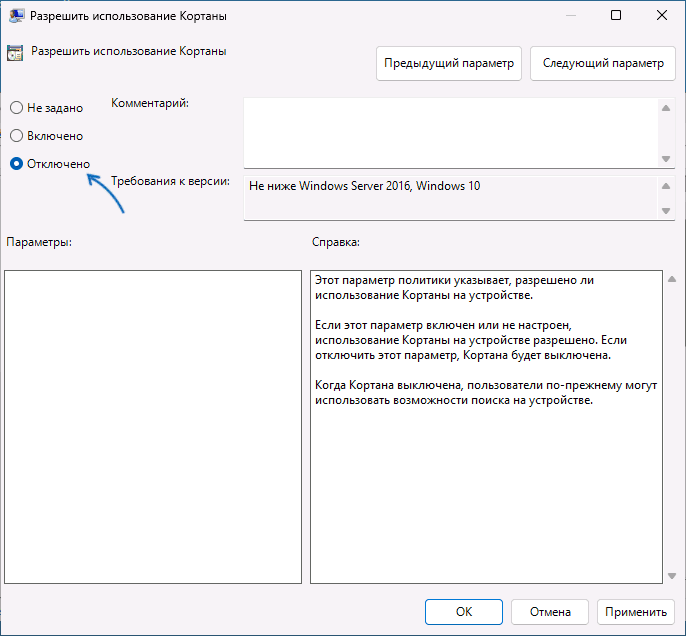
Task: Go to "Следующий параметр"
Action: tap(602, 63)
